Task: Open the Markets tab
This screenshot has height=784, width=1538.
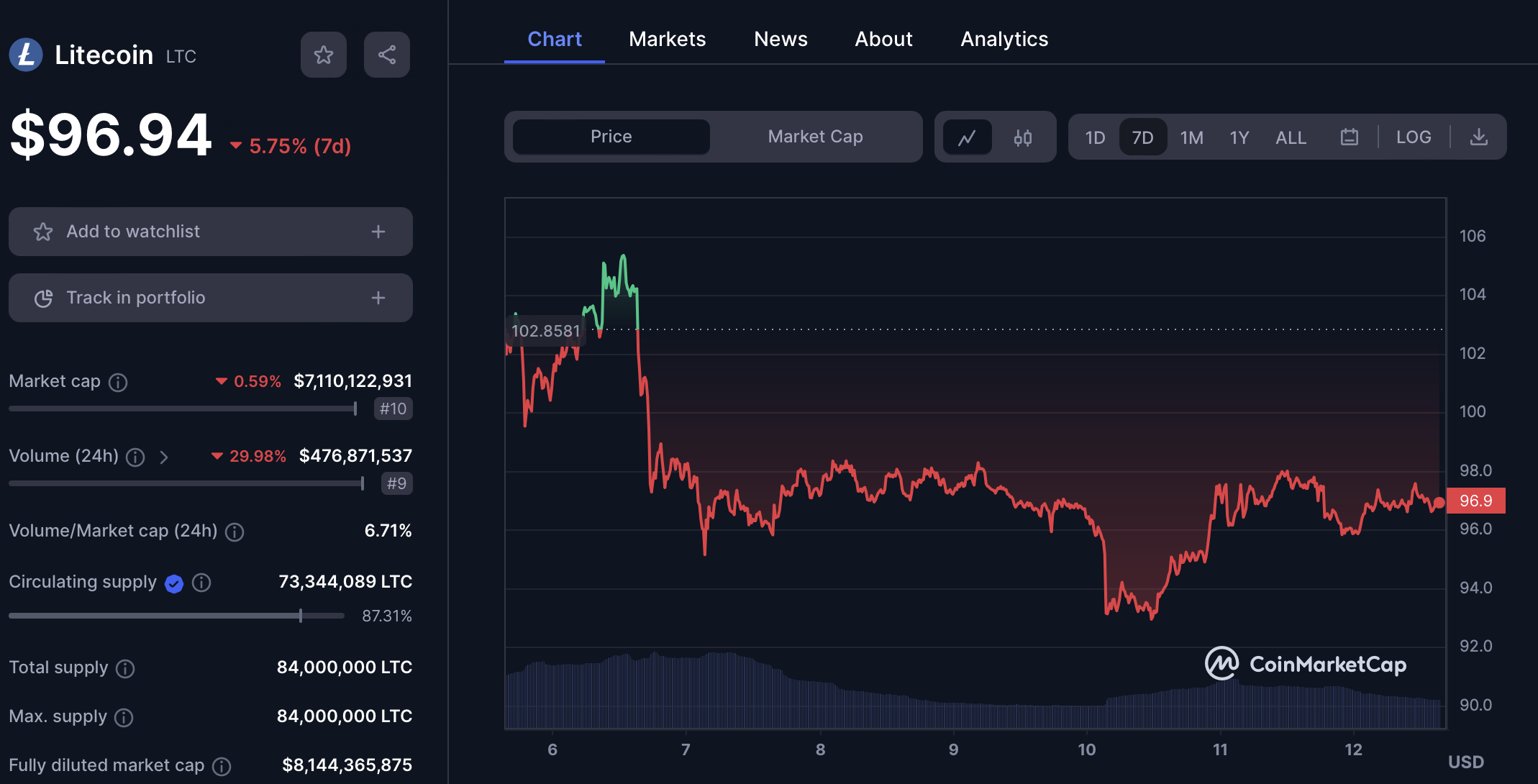Action: pos(667,39)
